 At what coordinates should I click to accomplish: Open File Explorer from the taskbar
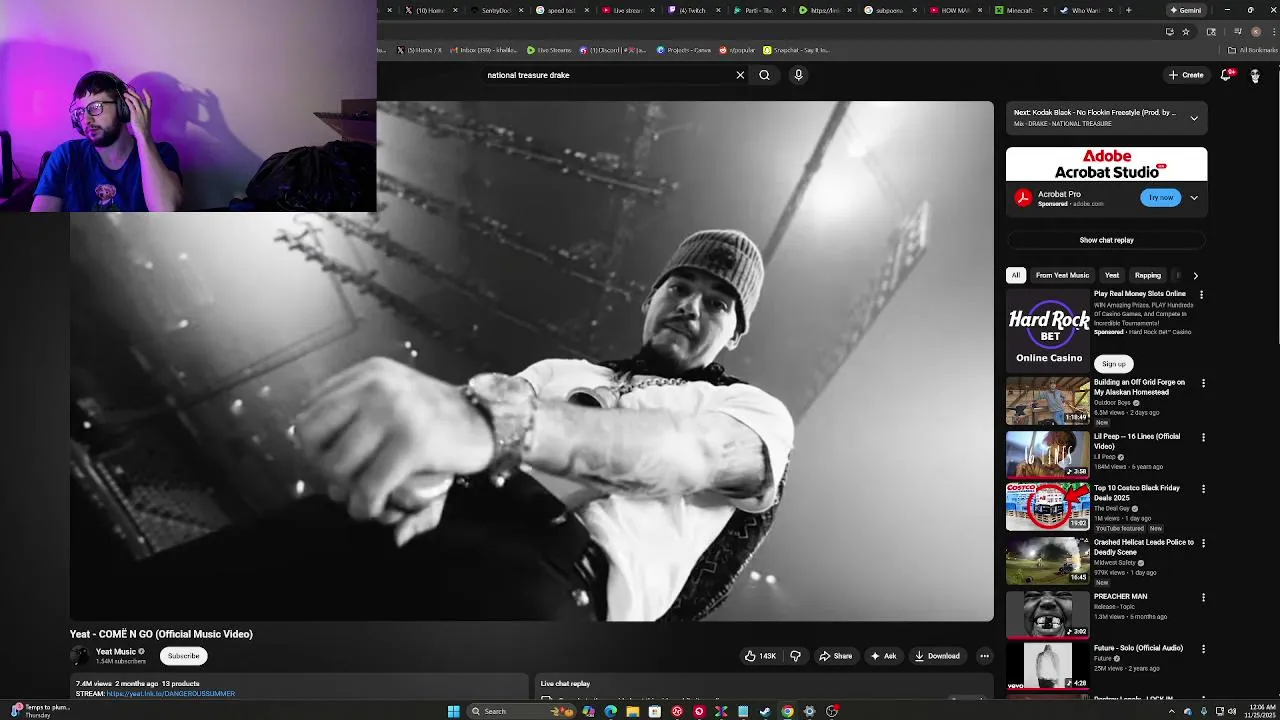(x=633, y=711)
